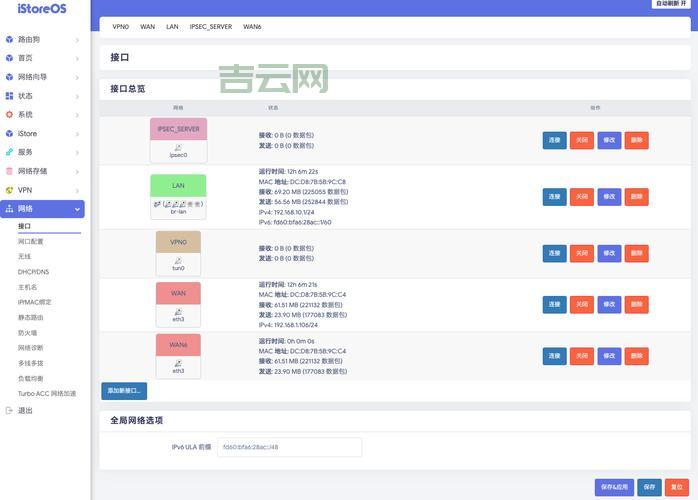The image size is (698, 500).
Task: Click 修改 for the WAN interface row
Action: click(609, 305)
